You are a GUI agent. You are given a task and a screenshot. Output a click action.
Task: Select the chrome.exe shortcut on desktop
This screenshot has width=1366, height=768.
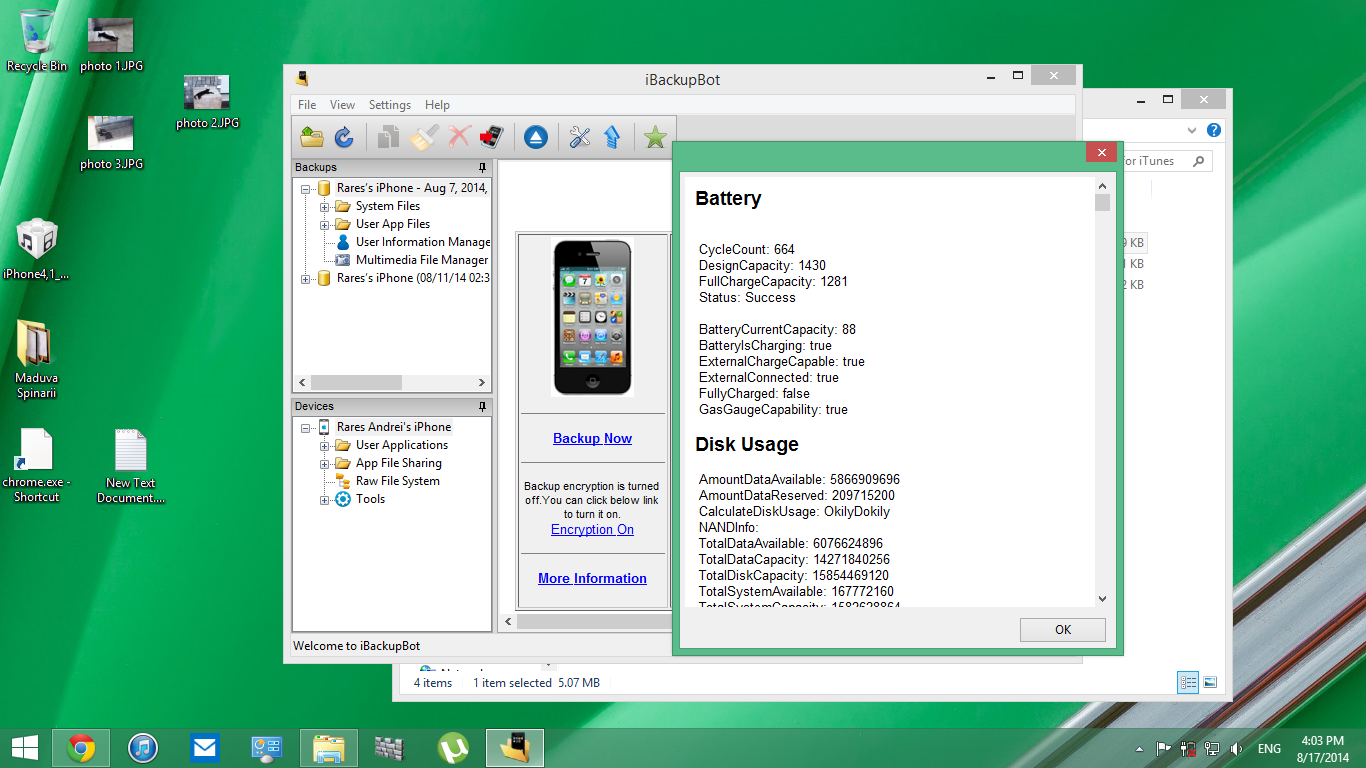pos(37,466)
